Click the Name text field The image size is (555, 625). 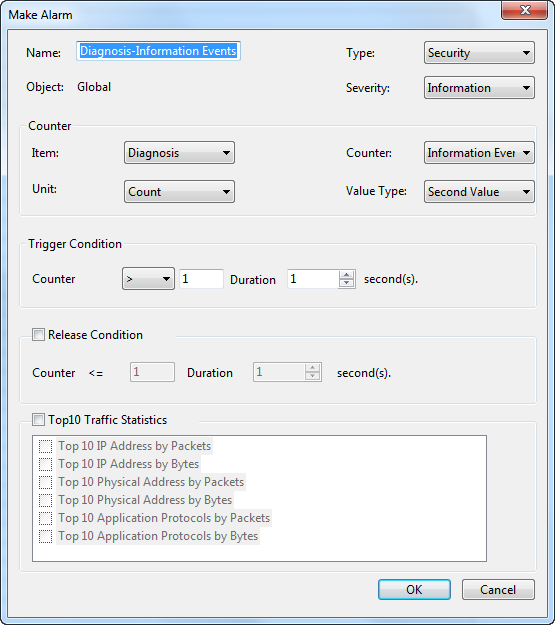click(158, 51)
